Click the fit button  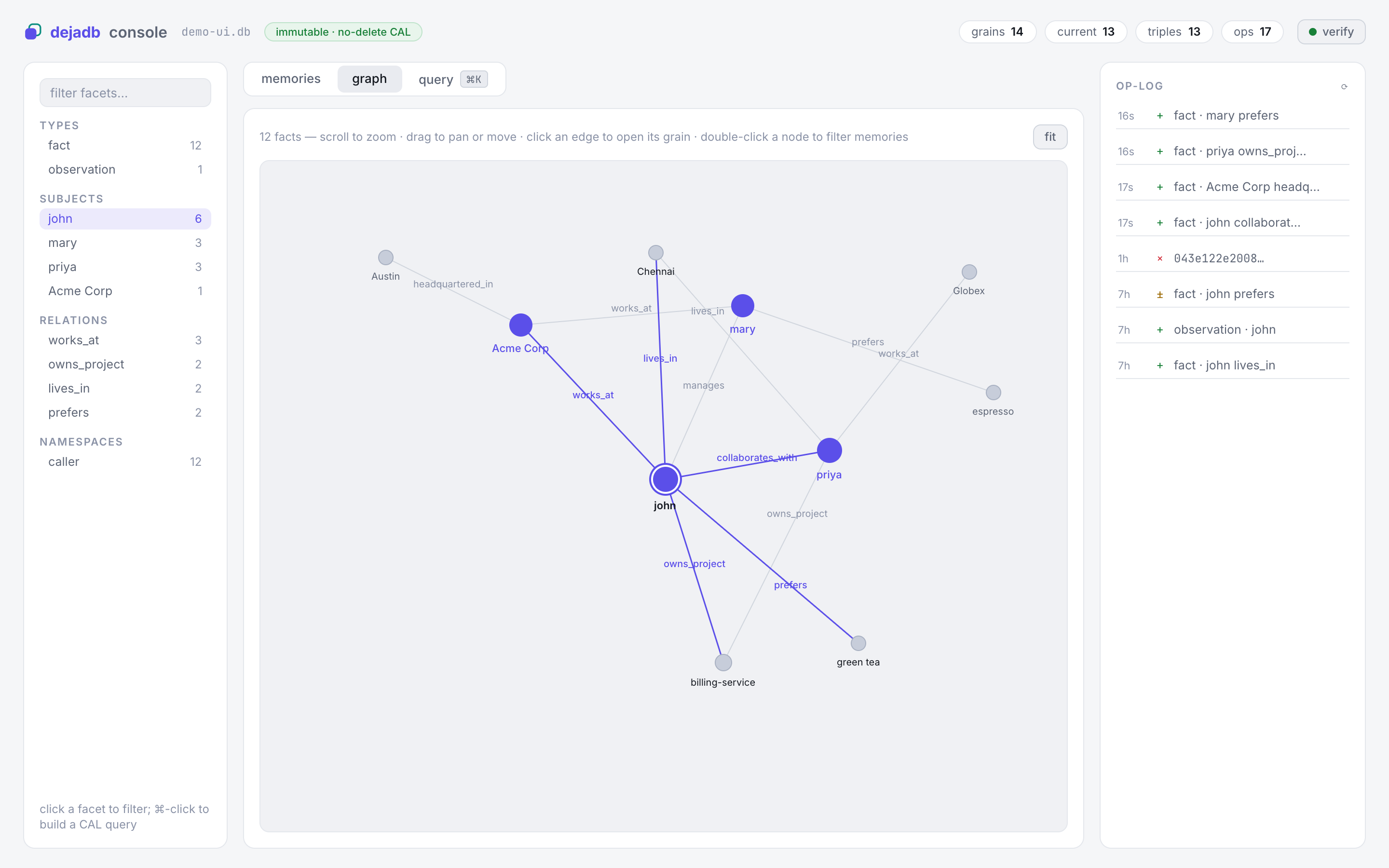pos(1050,136)
